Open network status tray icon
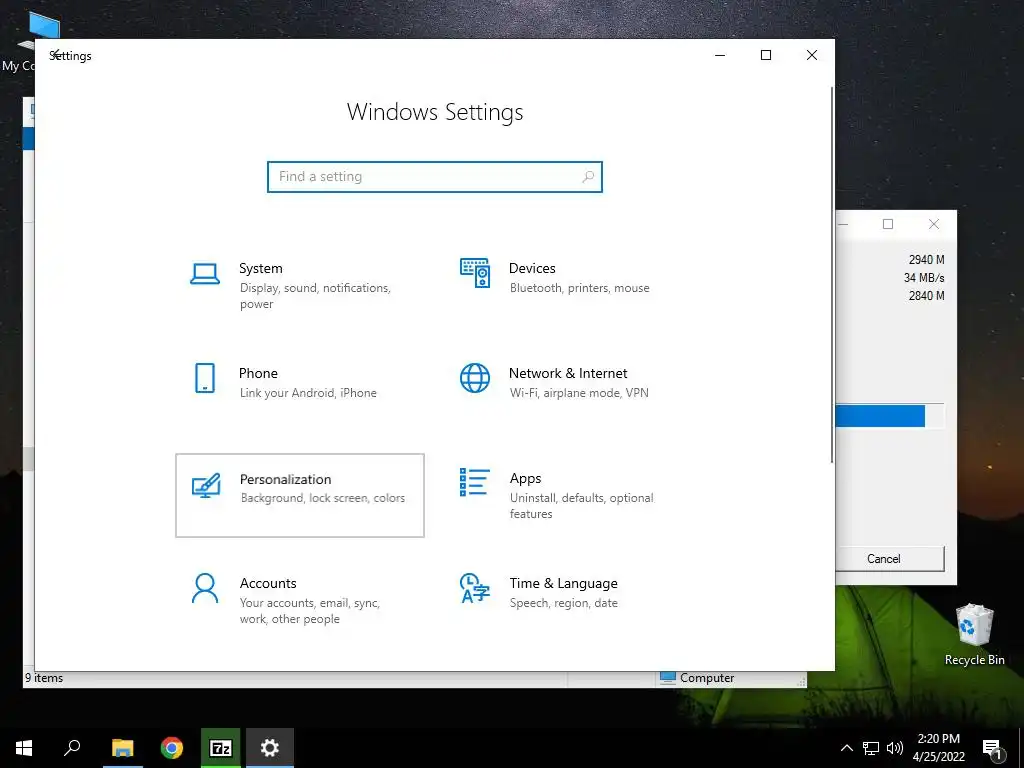The height and width of the screenshot is (768, 1024). point(871,748)
